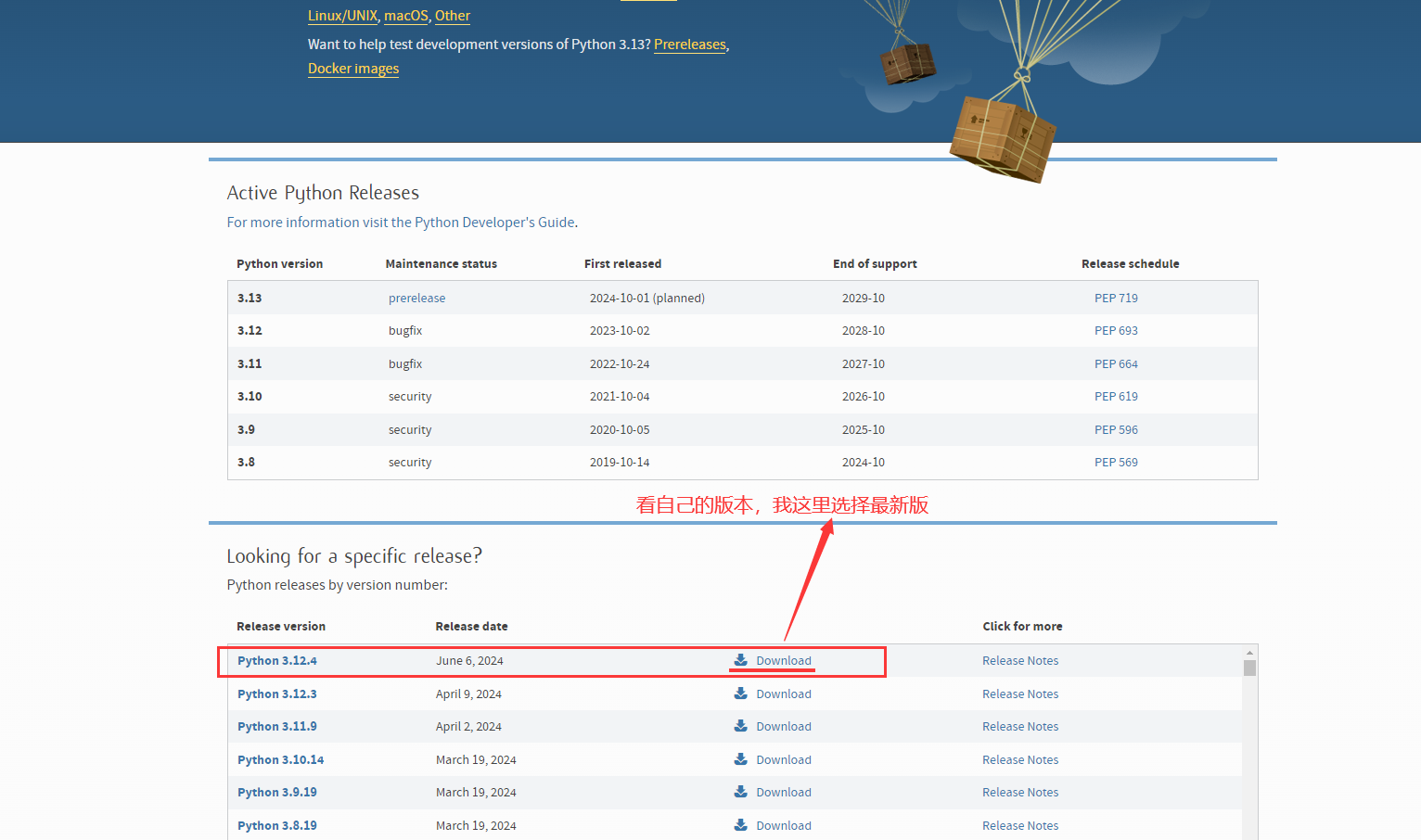The height and width of the screenshot is (840, 1421).
Task: Open PEP 664 release schedule
Action: (1116, 363)
